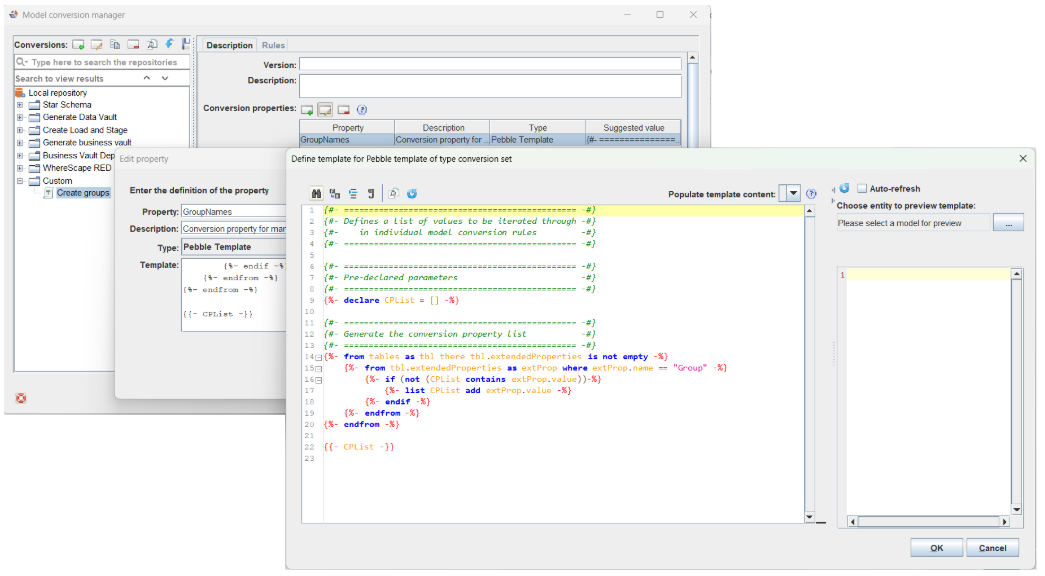Click the preview pane horizontal scrollbar
This screenshot has height=576, width=1045.
(x=928, y=521)
